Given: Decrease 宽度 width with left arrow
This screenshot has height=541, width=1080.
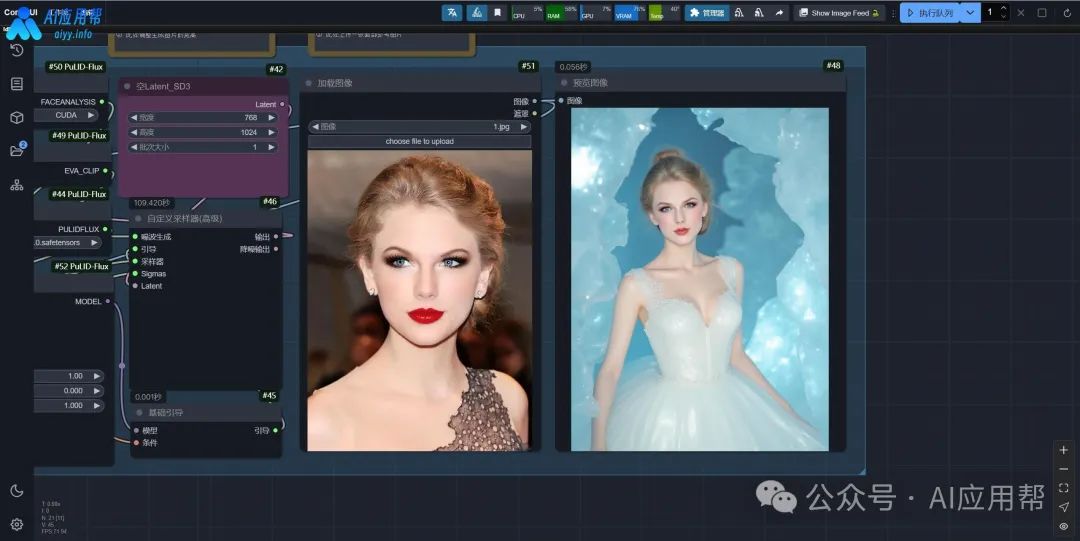Looking at the screenshot, I should click(x=134, y=118).
